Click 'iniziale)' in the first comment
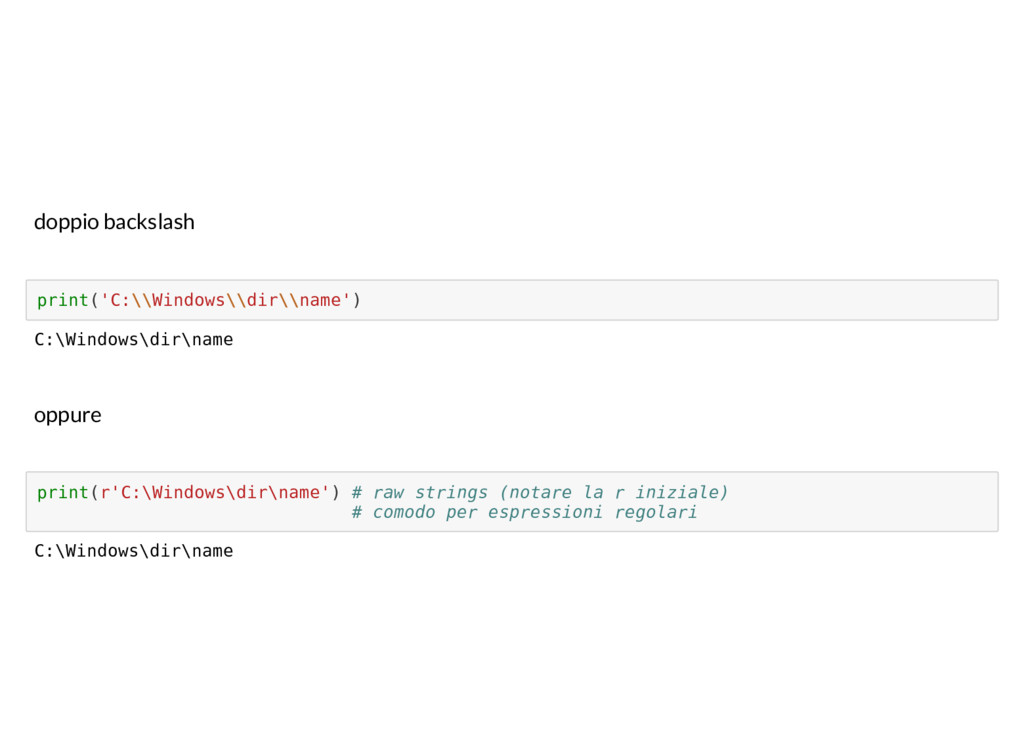The height and width of the screenshot is (747, 1024). [x=682, y=492]
